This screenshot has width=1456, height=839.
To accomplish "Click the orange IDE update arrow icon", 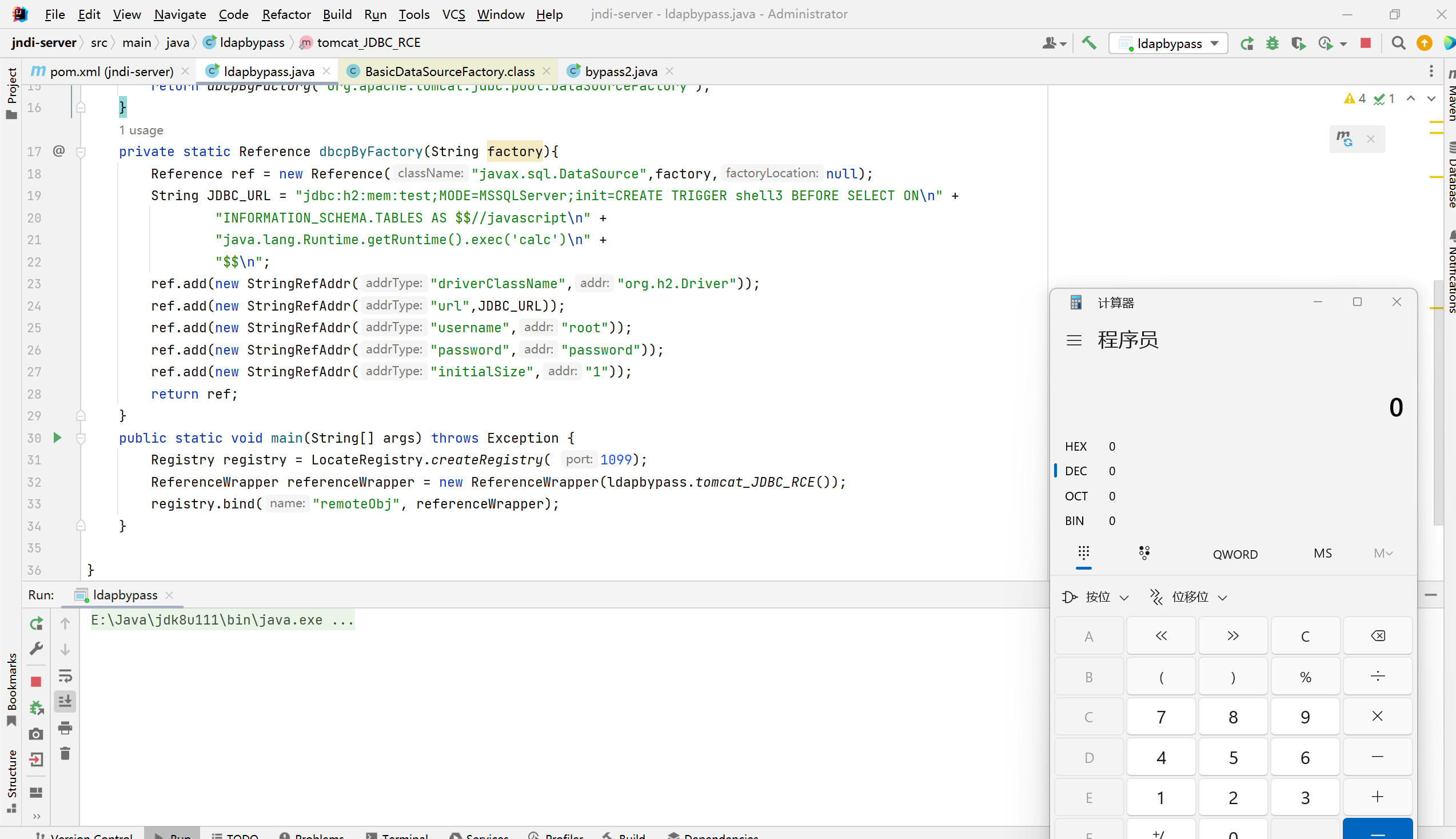I will point(1425,43).
